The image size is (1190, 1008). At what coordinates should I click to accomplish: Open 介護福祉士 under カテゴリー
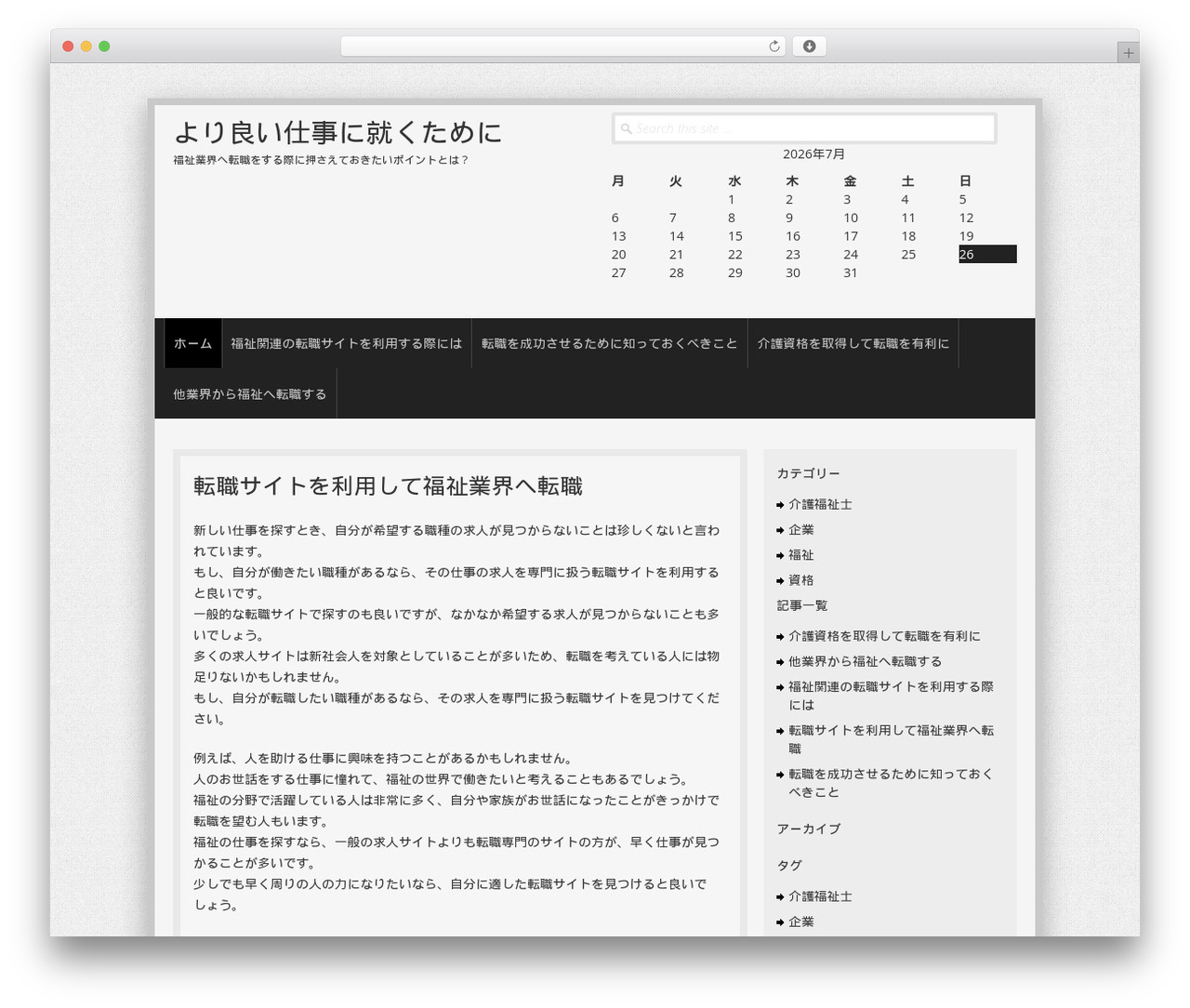click(820, 505)
